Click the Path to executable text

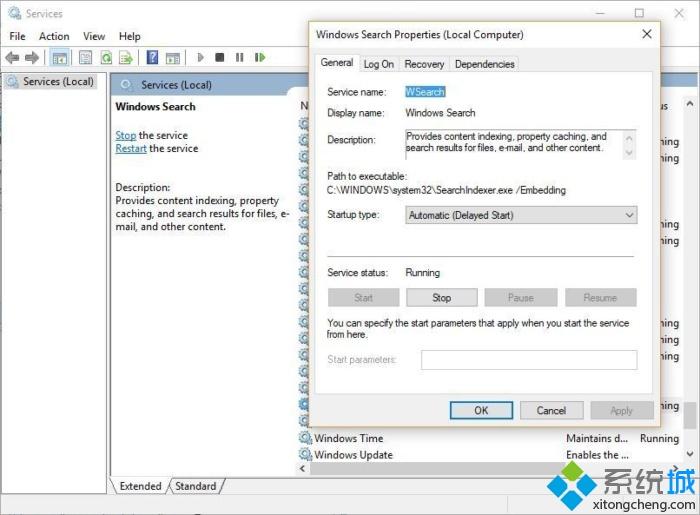pyautogui.click(x=446, y=190)
